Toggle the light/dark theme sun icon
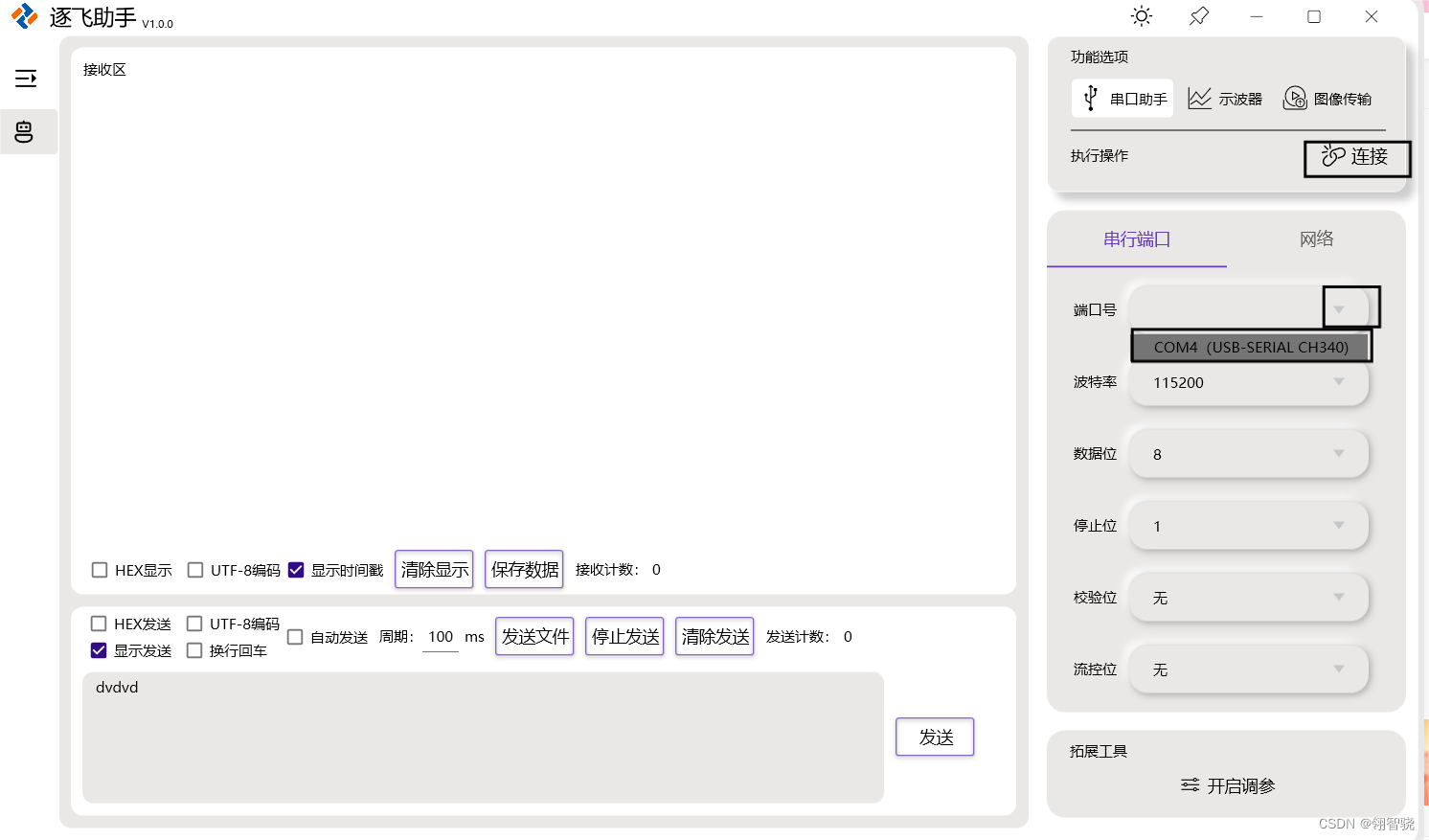1429x840 pixels. pos(1141,16)
